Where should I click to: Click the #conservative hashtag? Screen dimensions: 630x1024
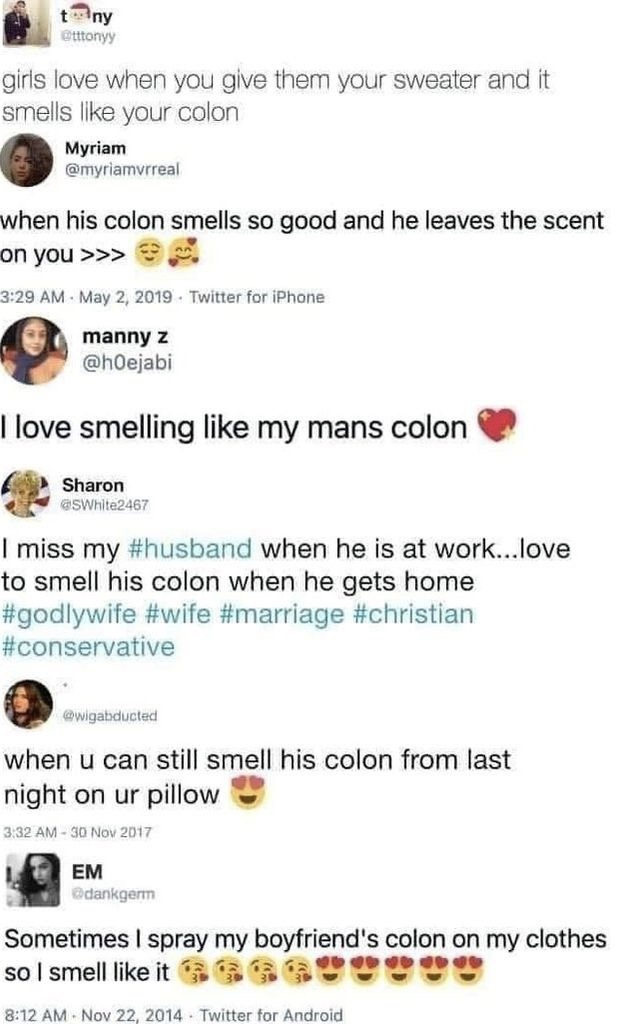(89, 647)
